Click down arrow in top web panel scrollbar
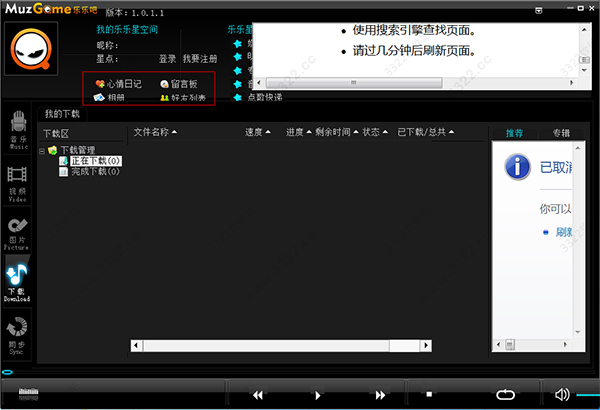Viewport: 600px width, 410px height. pos(584,70)
